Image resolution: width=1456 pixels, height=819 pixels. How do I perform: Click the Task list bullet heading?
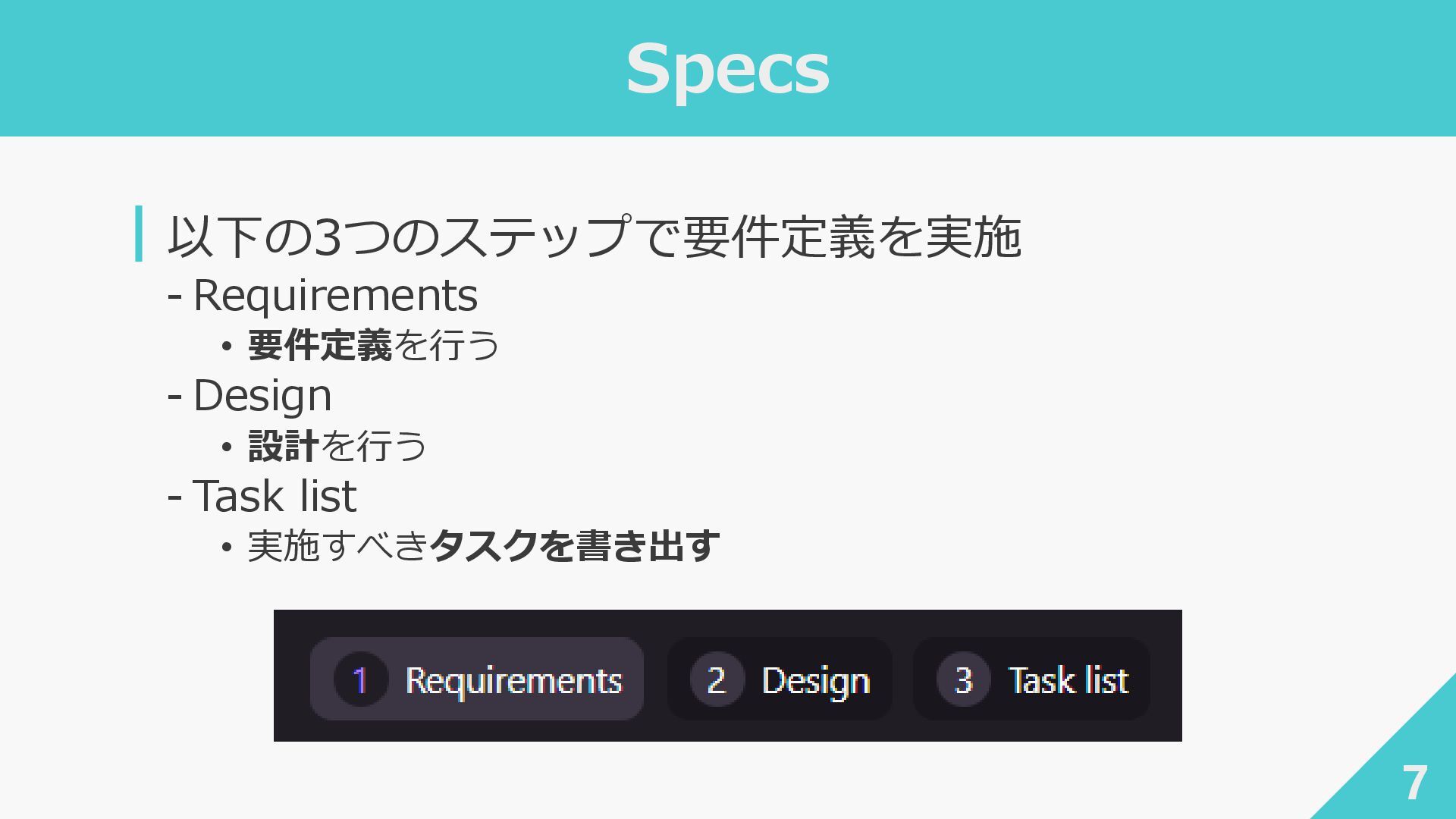(x=275, y=496)
